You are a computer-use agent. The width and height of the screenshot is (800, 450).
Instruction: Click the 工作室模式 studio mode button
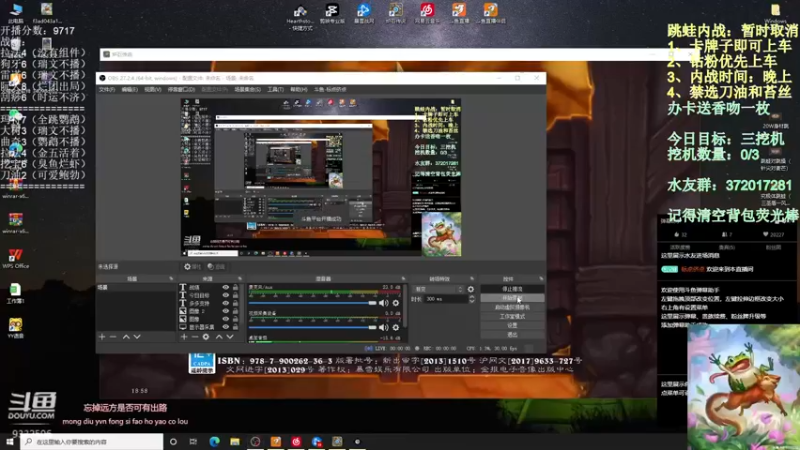[x=512, y=316]
